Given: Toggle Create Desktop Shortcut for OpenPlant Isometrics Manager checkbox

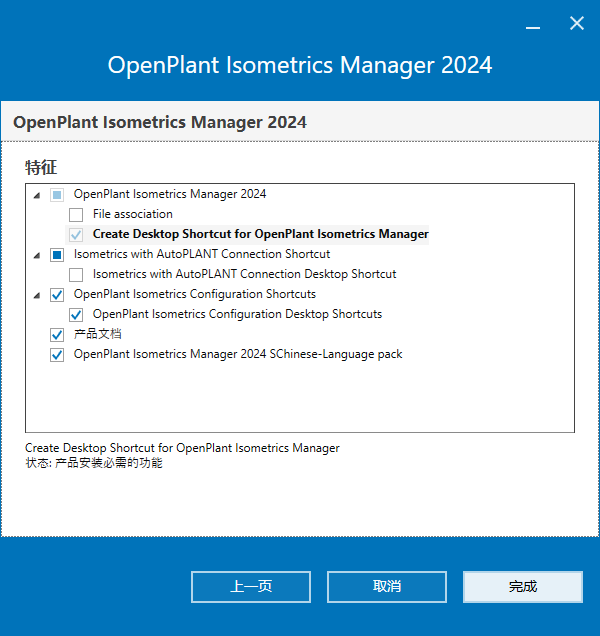Looking at the screenshot, I should point(76,234).
